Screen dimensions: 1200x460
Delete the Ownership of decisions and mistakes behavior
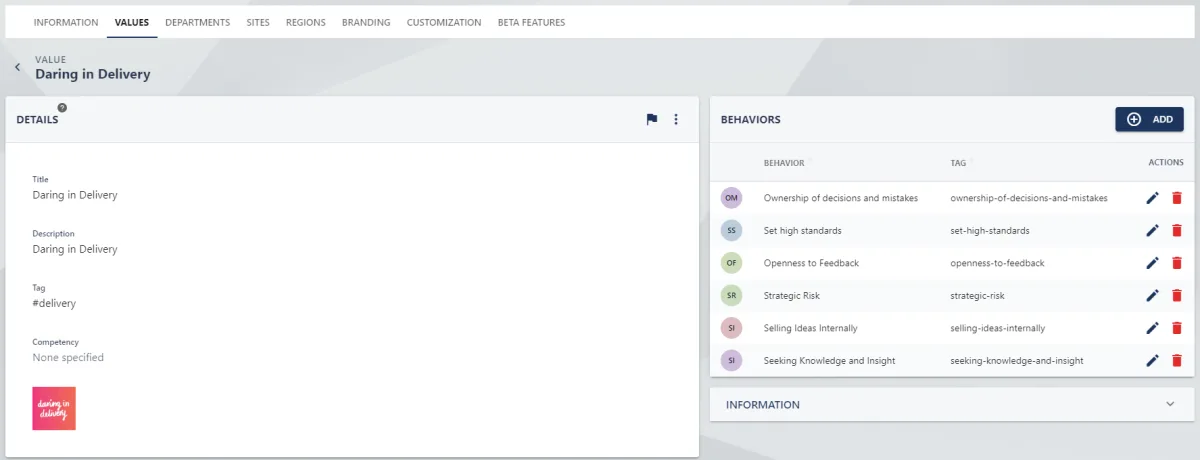coord(1176,198)
